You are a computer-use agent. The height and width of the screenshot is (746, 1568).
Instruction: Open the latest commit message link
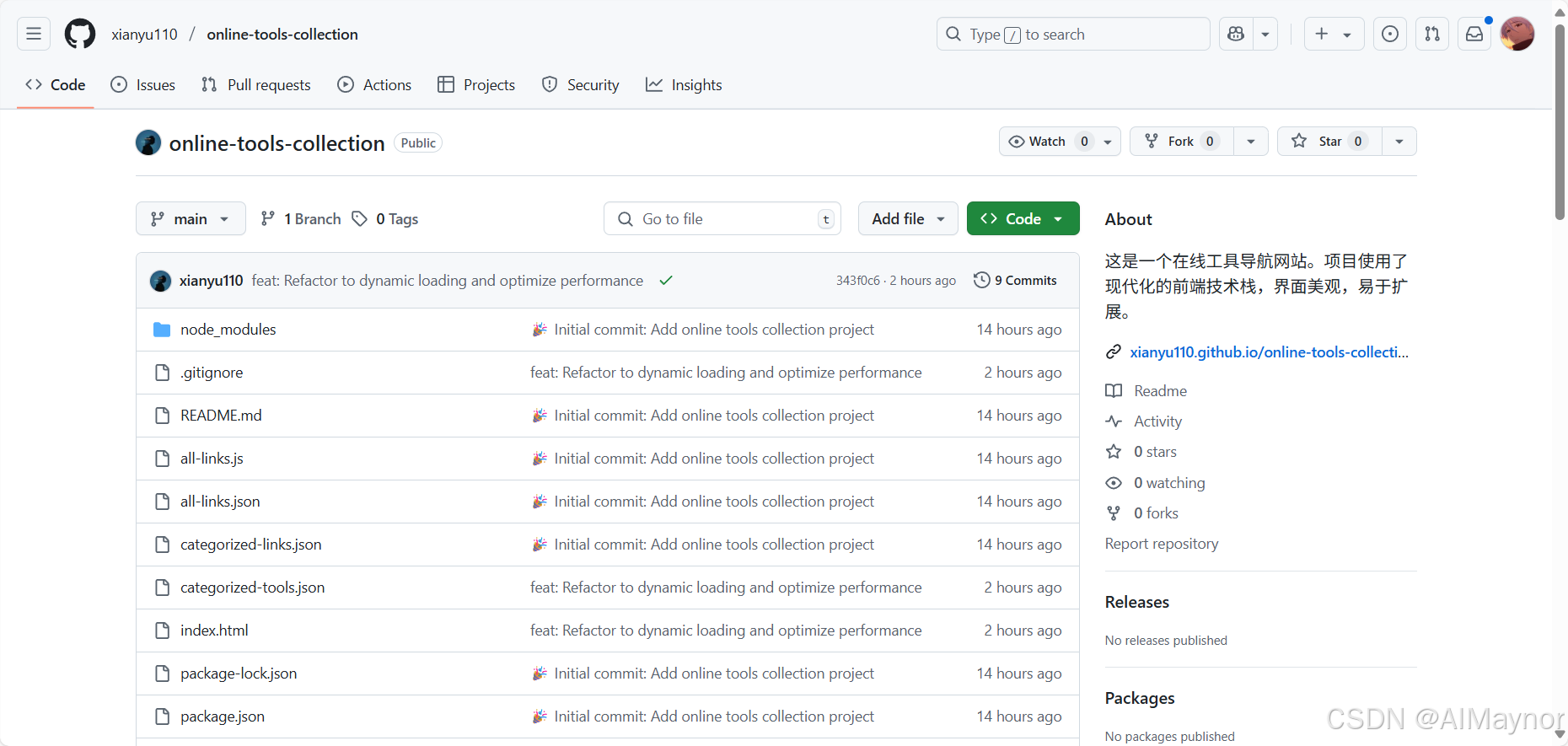coord(447,280)
